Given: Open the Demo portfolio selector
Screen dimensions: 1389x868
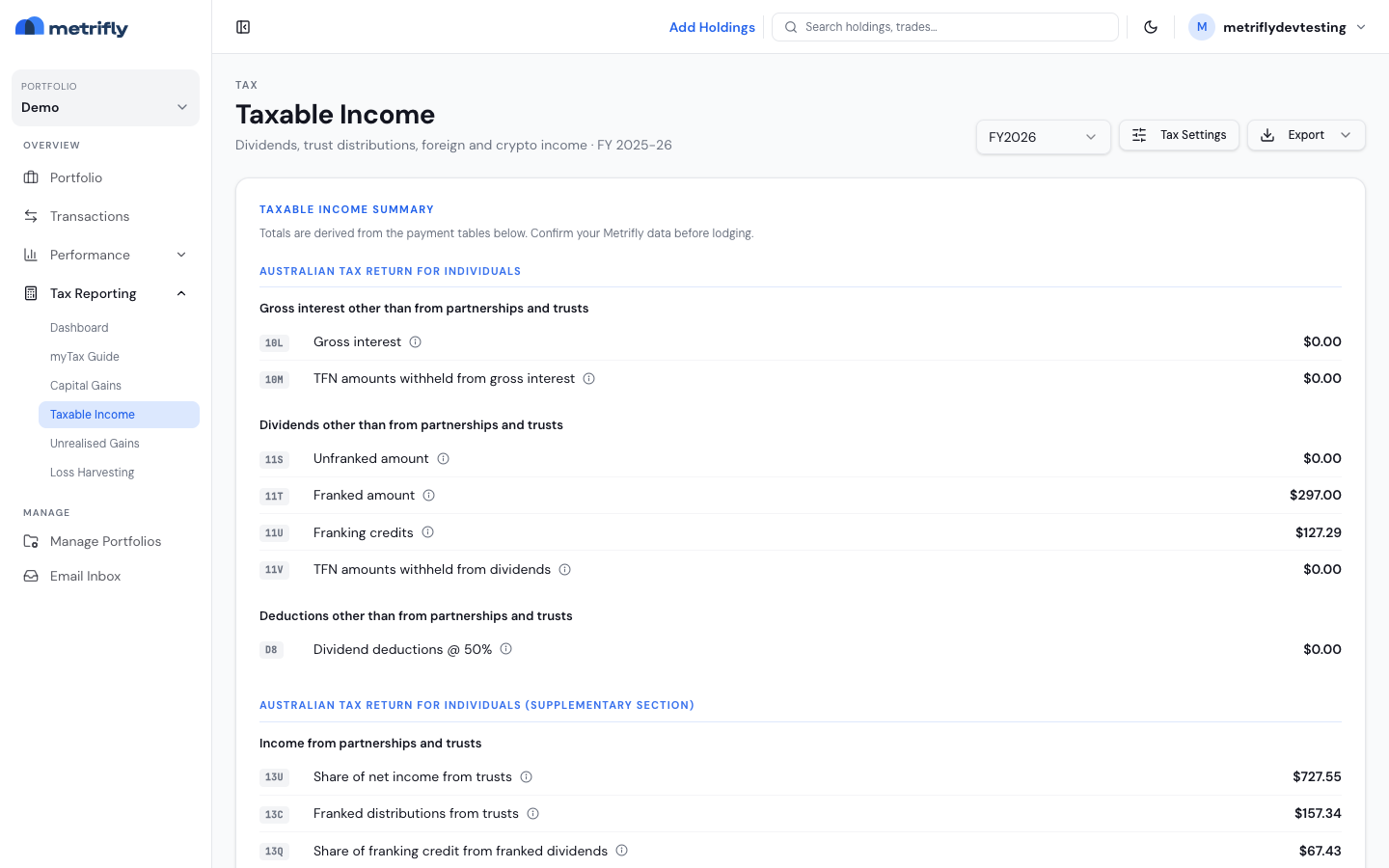Looking at the screenshot, I should coord(105,97).
